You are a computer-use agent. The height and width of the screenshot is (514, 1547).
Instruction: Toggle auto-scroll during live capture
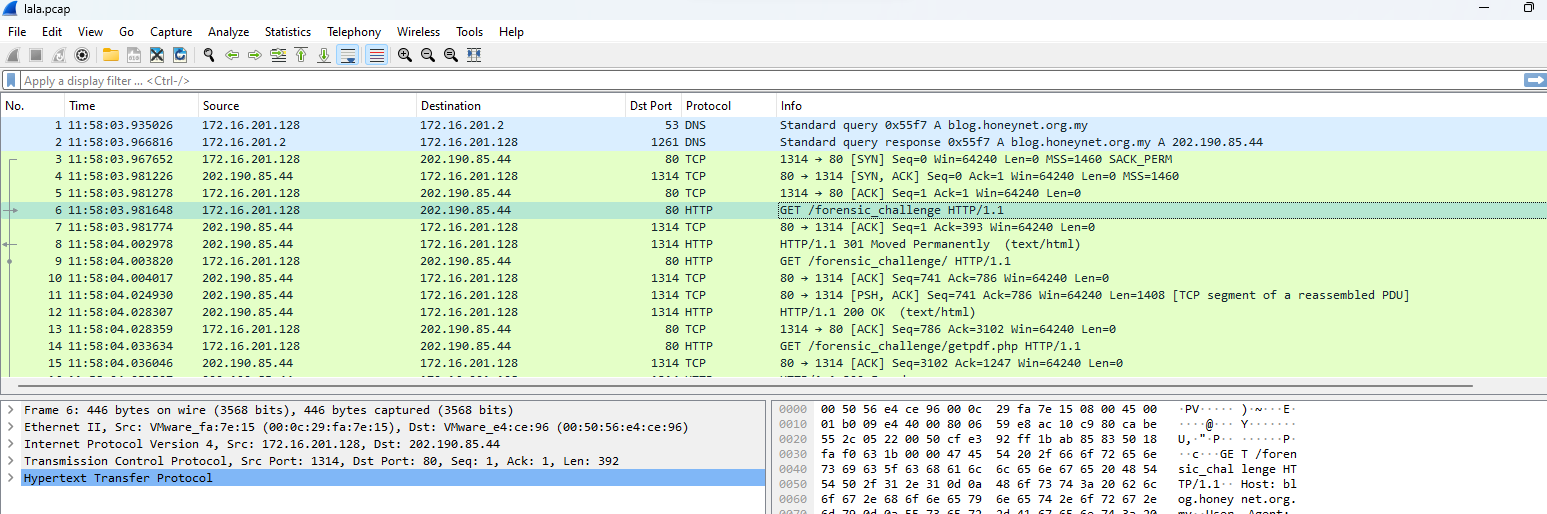tap(347, 55)
